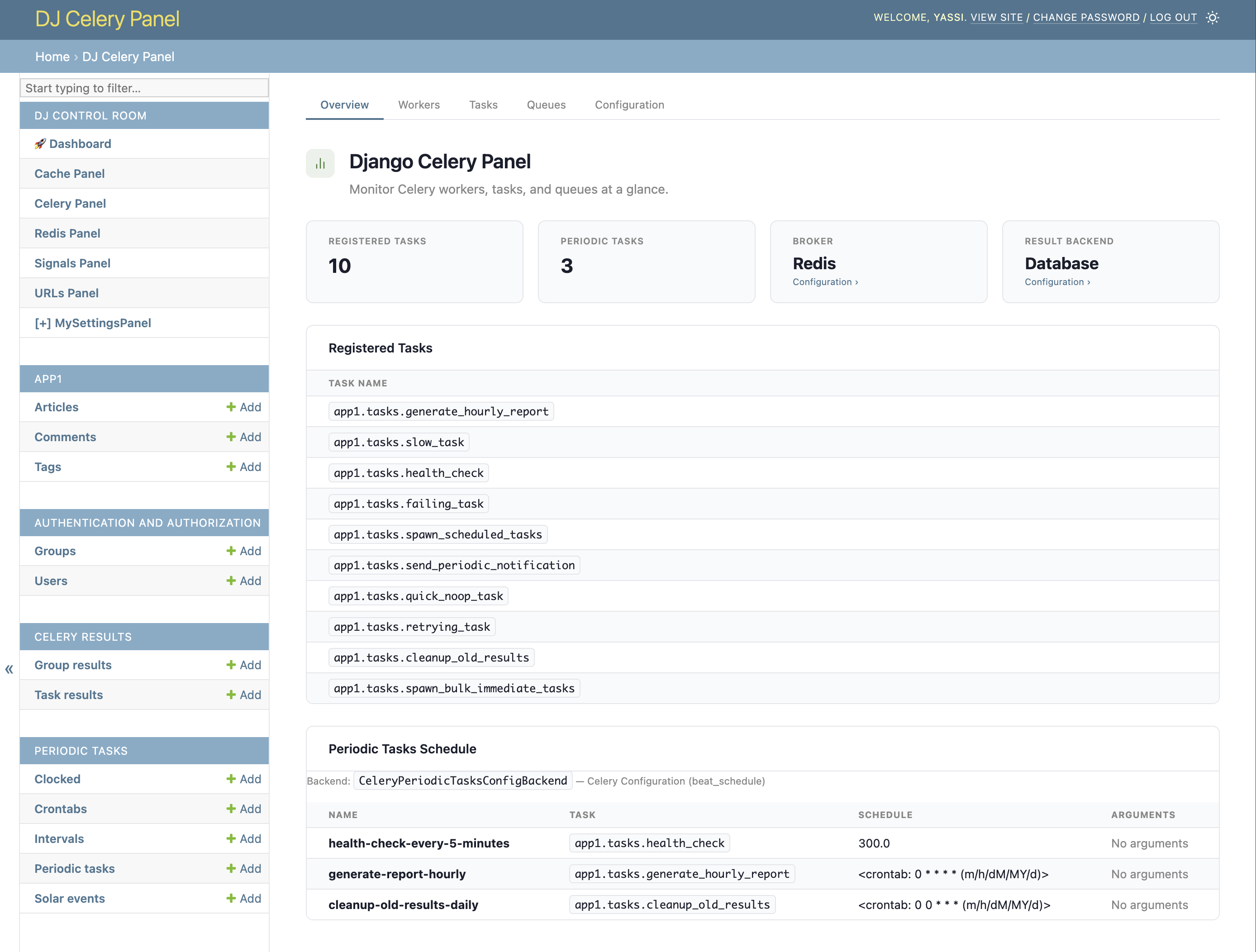Open the Comments model link
This screenshot has height=952, width=1256.
(x=65, y=437)
